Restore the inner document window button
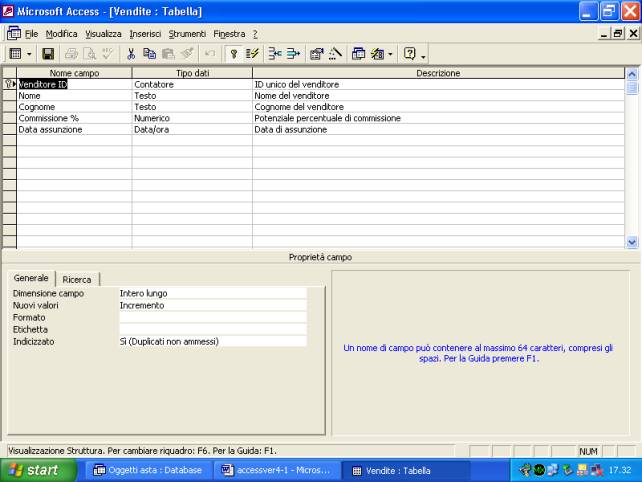The height and width of the screenshot is (482, 642). pos(617,33)
